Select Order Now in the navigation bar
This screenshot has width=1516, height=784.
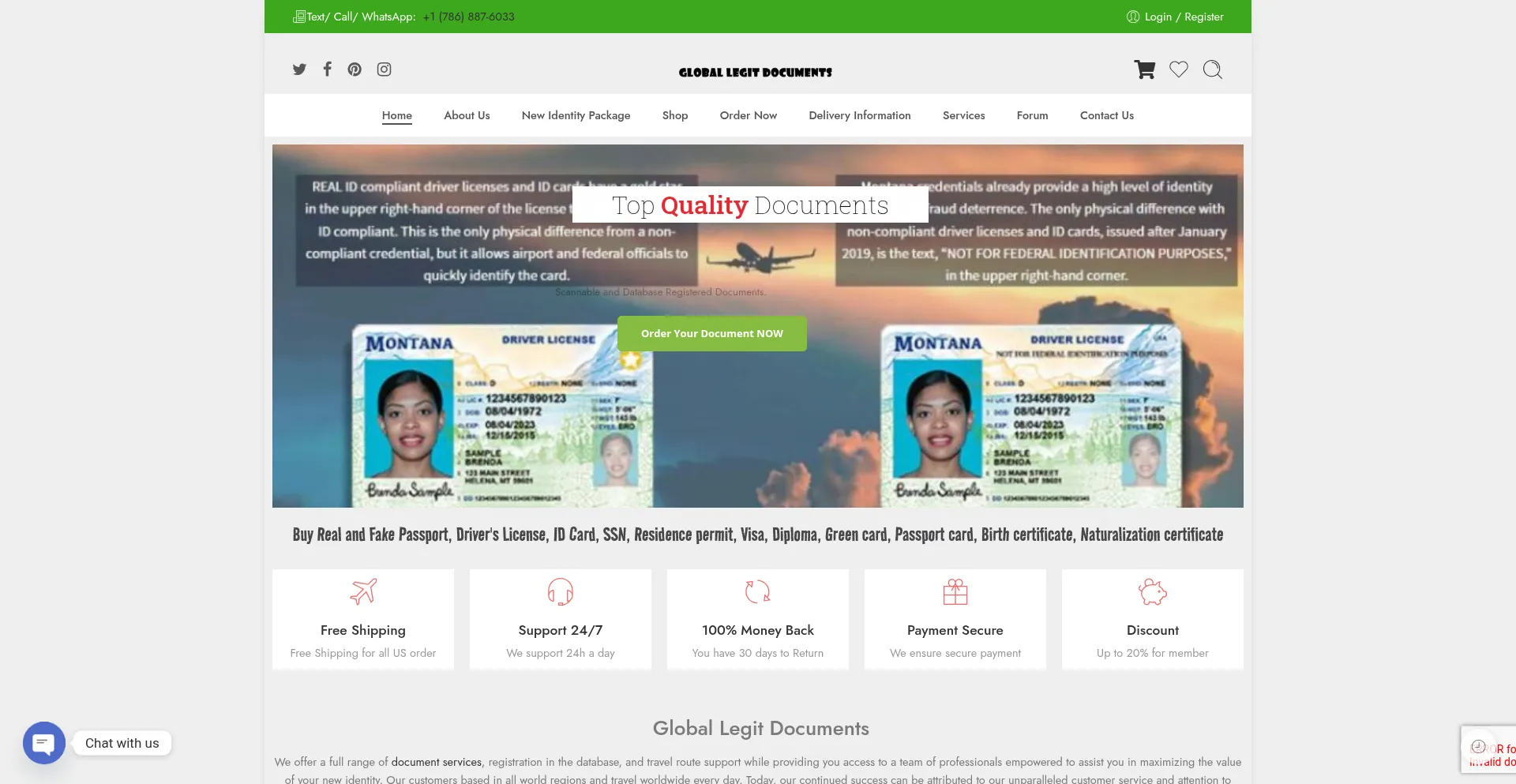(x=749, y=115)
